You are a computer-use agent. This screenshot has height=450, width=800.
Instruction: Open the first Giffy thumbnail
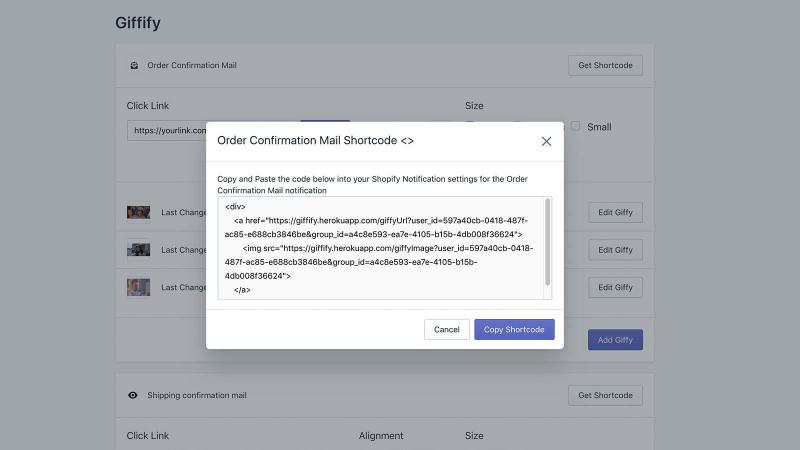tap(138, 212)
